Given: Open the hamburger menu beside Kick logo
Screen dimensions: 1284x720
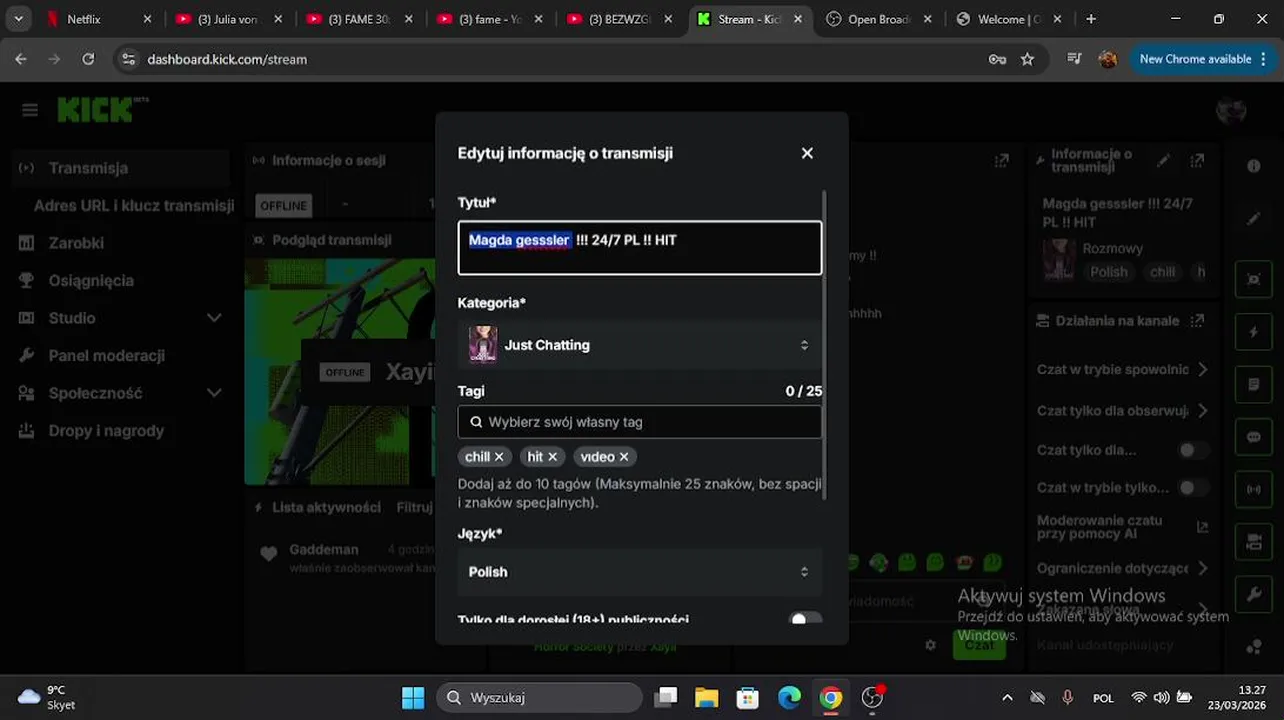Looking at the screenshot, I should coord(30,110).
